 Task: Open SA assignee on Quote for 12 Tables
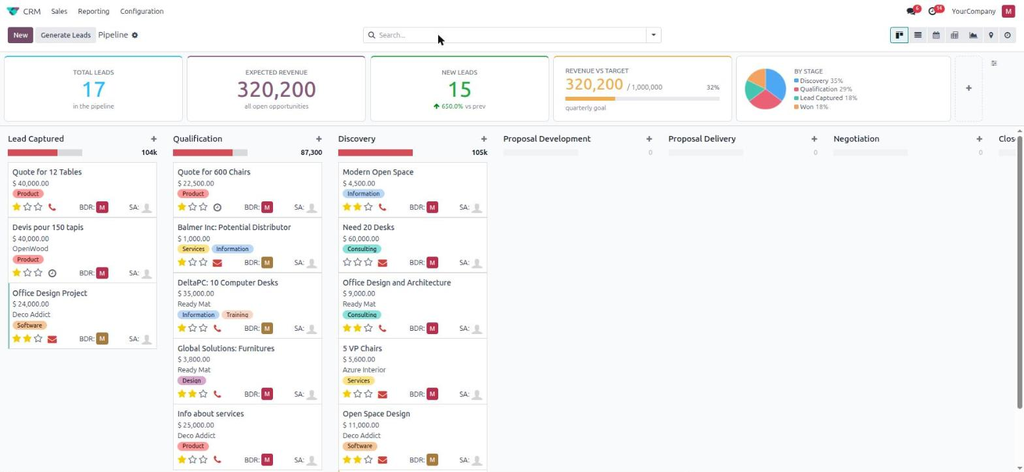(x=147, y=208)
